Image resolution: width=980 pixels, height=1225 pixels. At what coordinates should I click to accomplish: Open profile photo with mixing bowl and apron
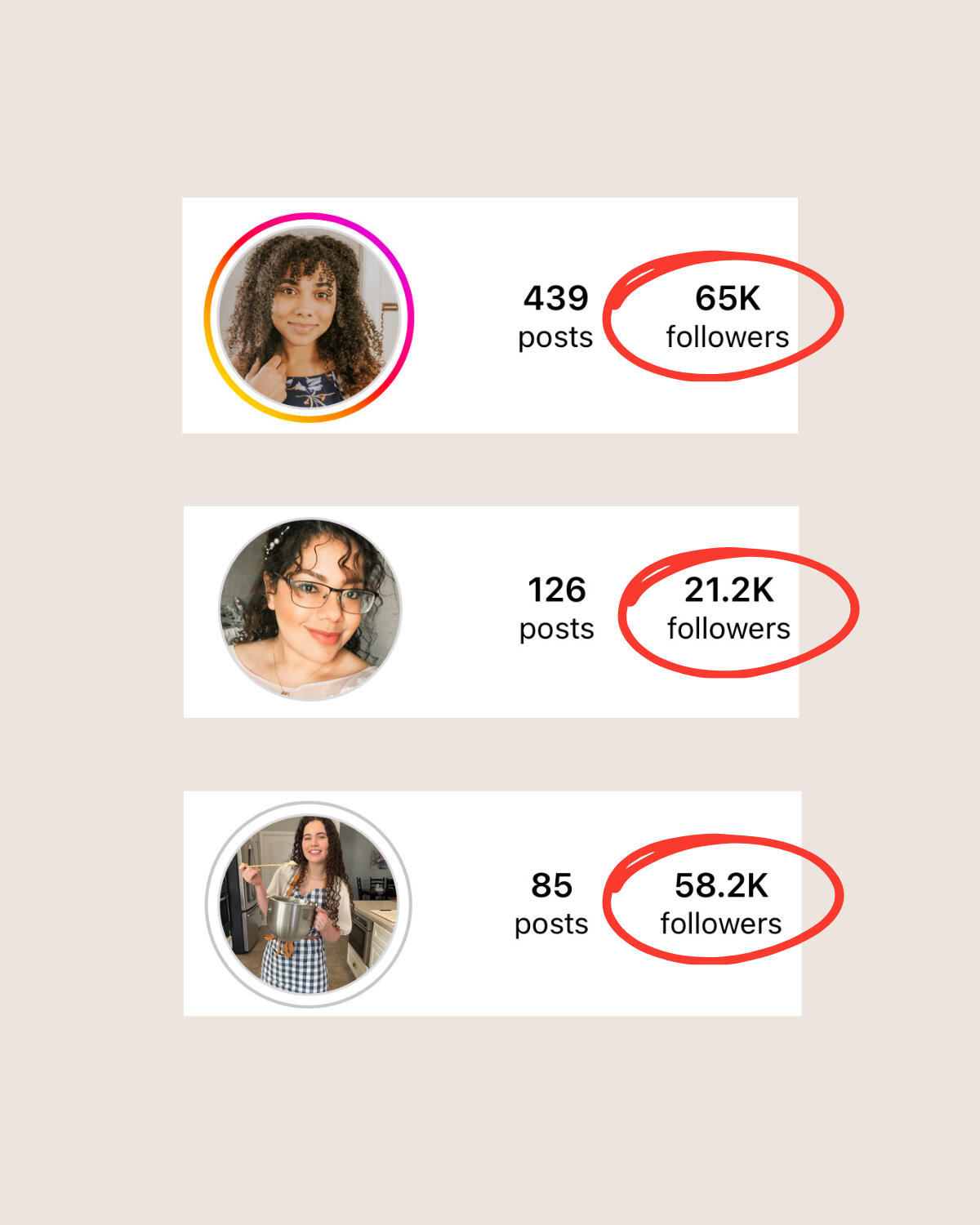tap(309, 905)
